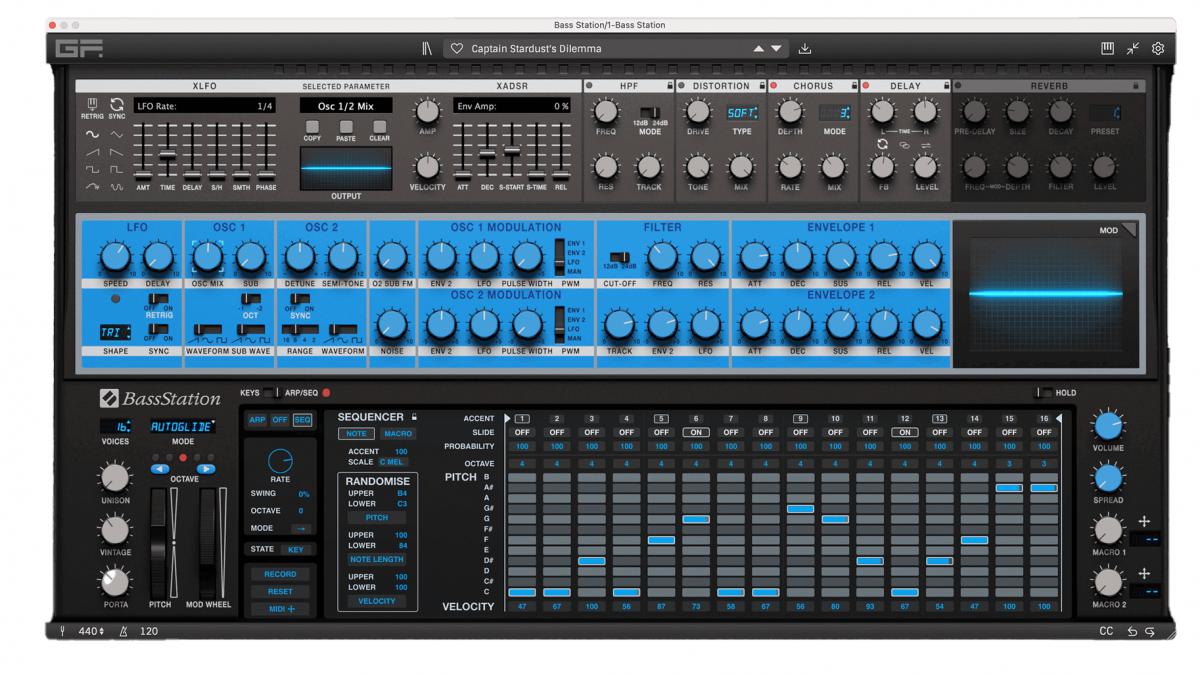1200x675 pixels.
Task: Click the randomise Note Length button
Action: tap(377, 560)
